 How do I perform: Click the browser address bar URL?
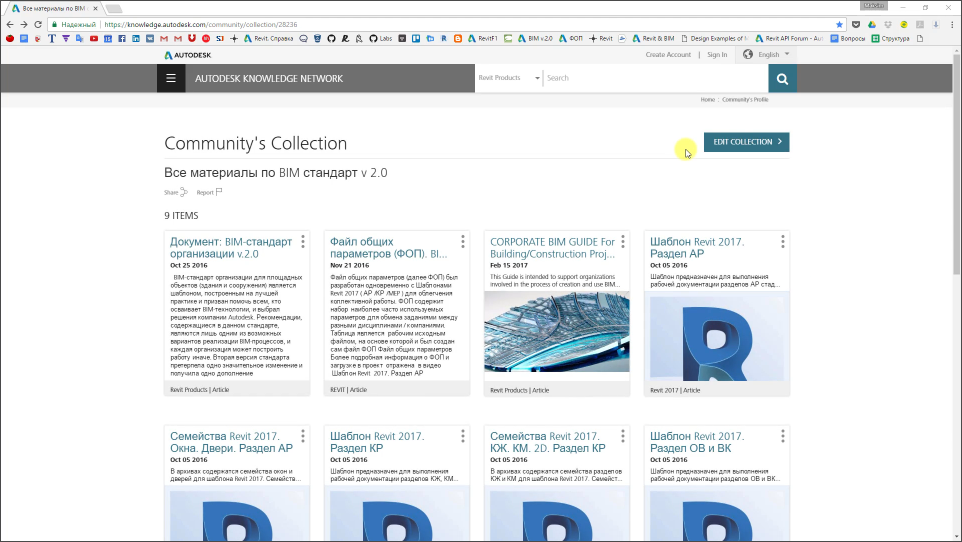(x=201, y=25)
